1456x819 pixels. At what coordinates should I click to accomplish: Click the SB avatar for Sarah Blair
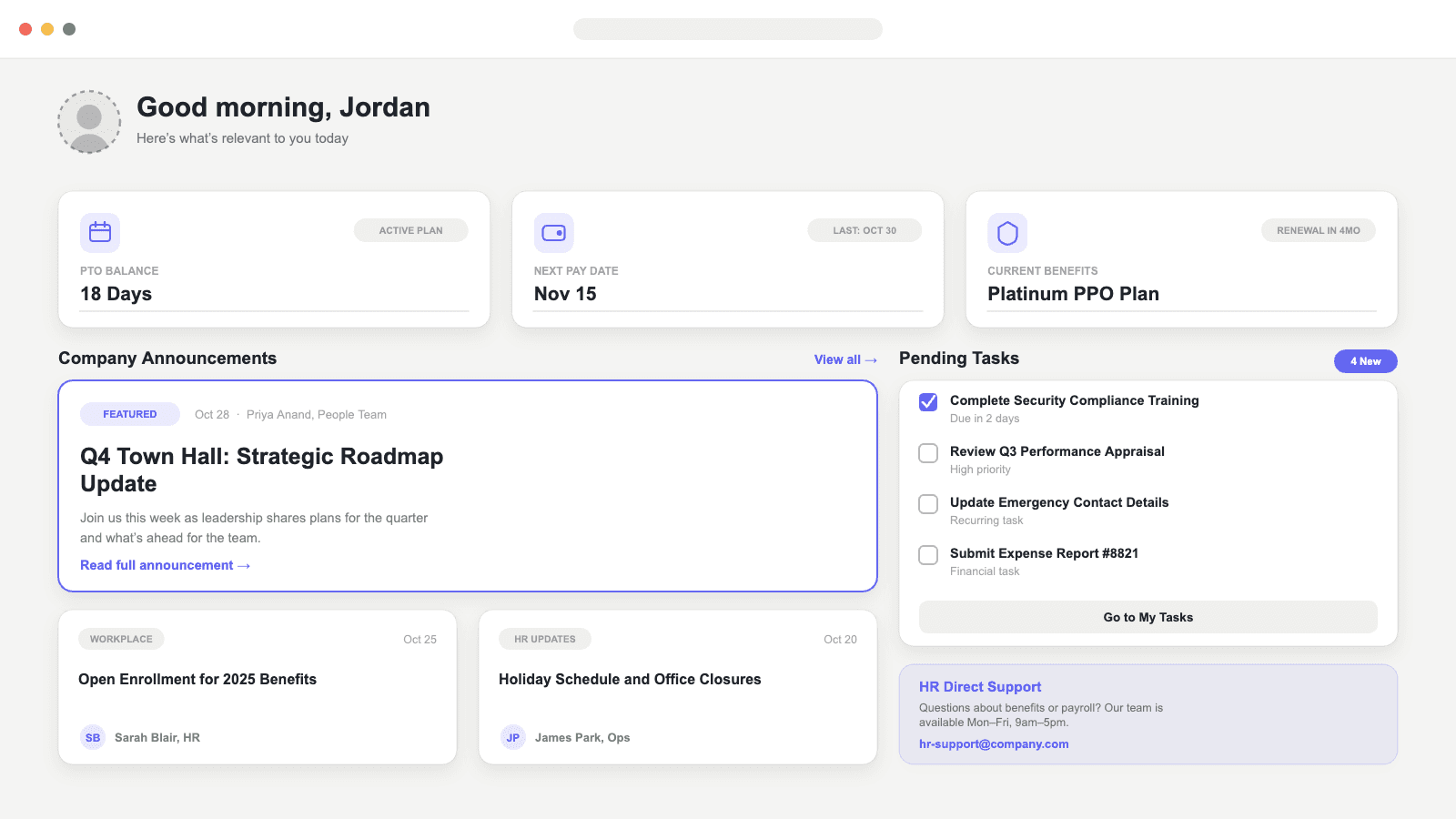tap(93, 737)
